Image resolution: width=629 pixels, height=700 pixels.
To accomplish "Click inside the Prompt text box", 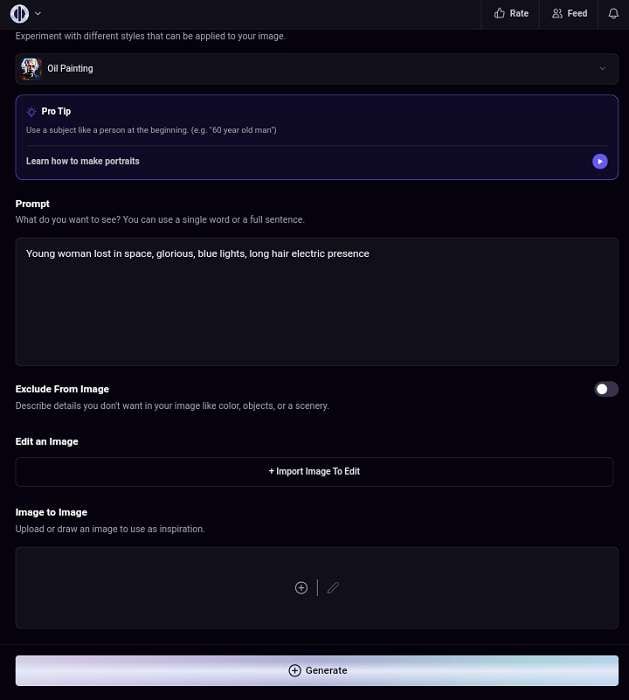I will (x=316, y=301).
